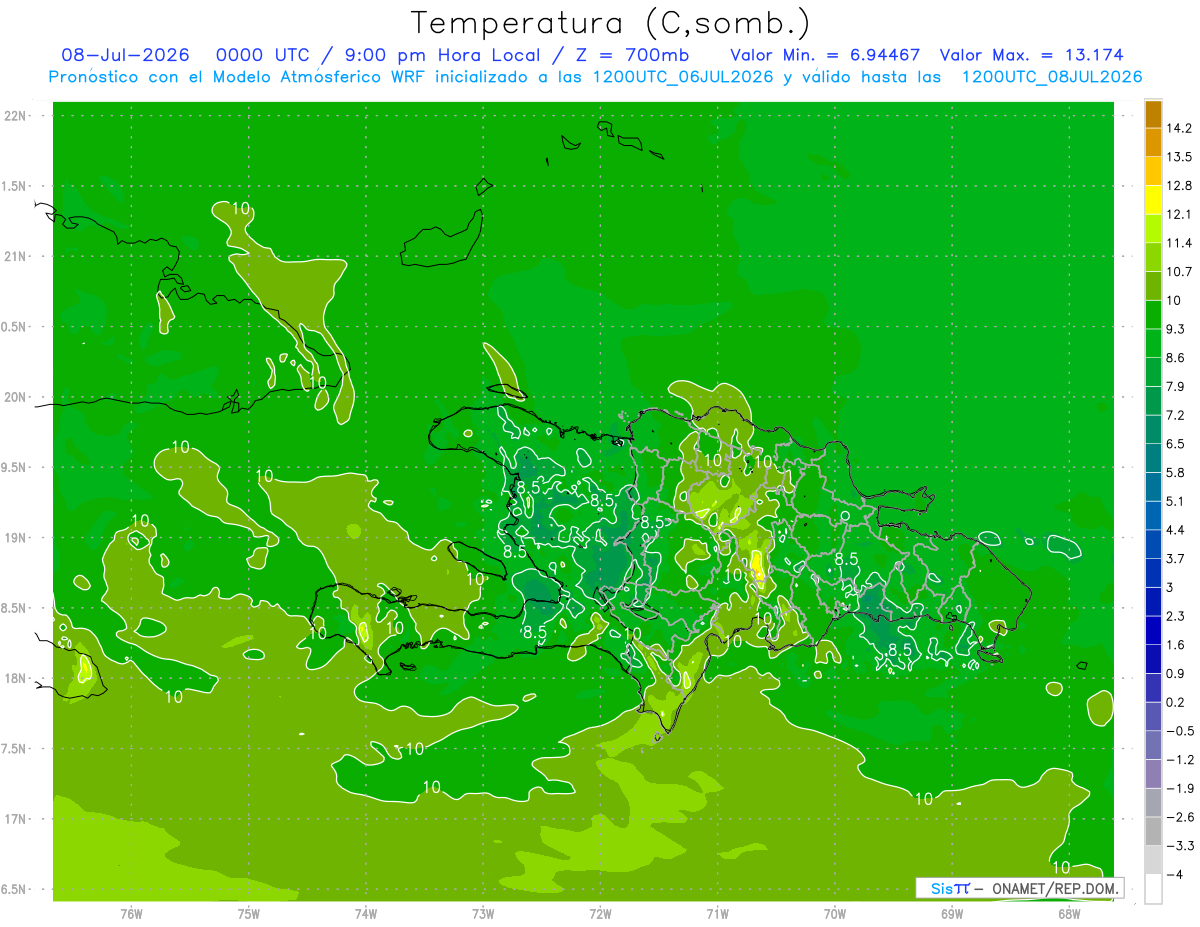Click the "10.7" color bar value

click(1180, 272)
